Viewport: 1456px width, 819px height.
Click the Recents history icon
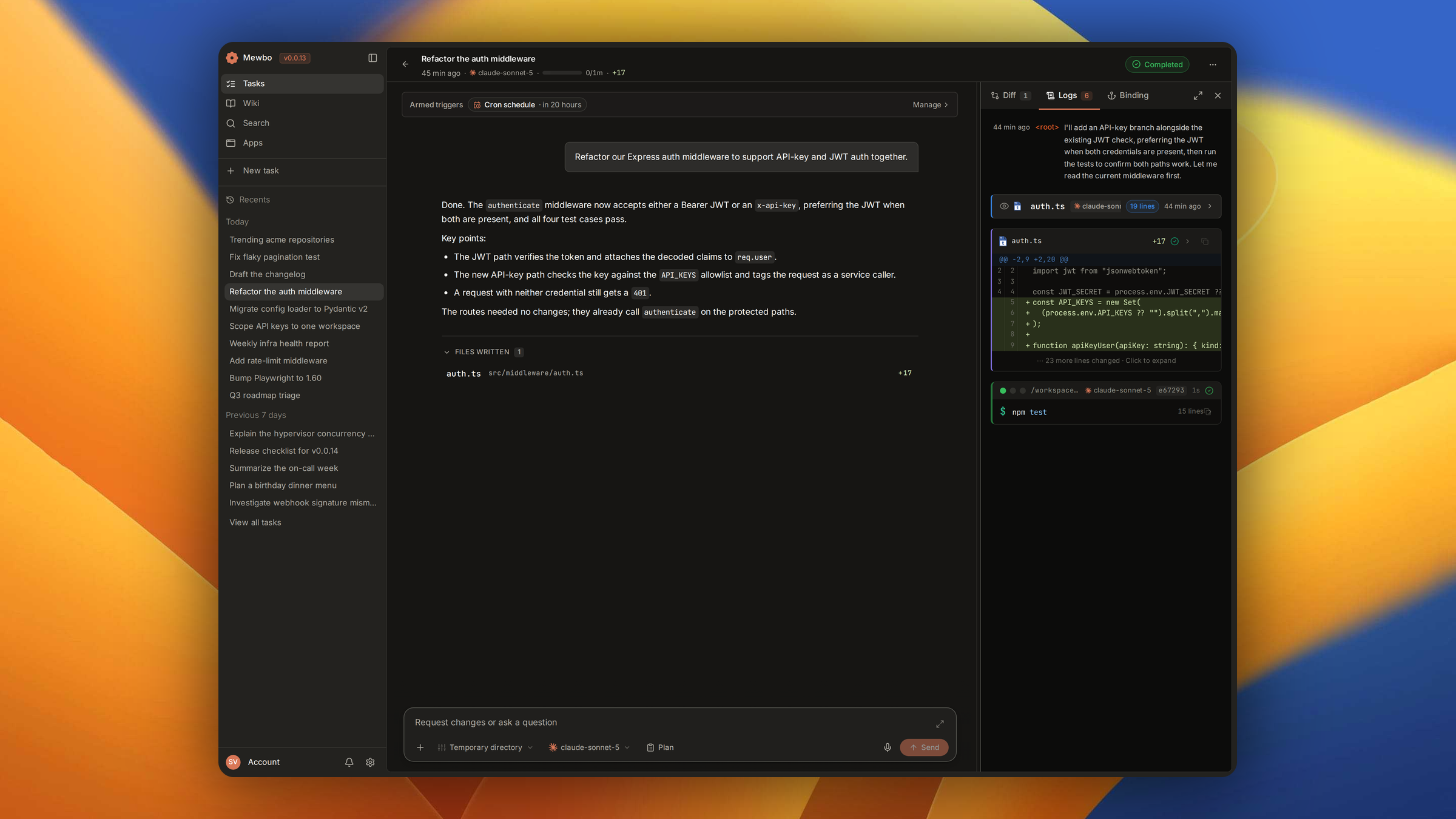click(x=230, y=200)
